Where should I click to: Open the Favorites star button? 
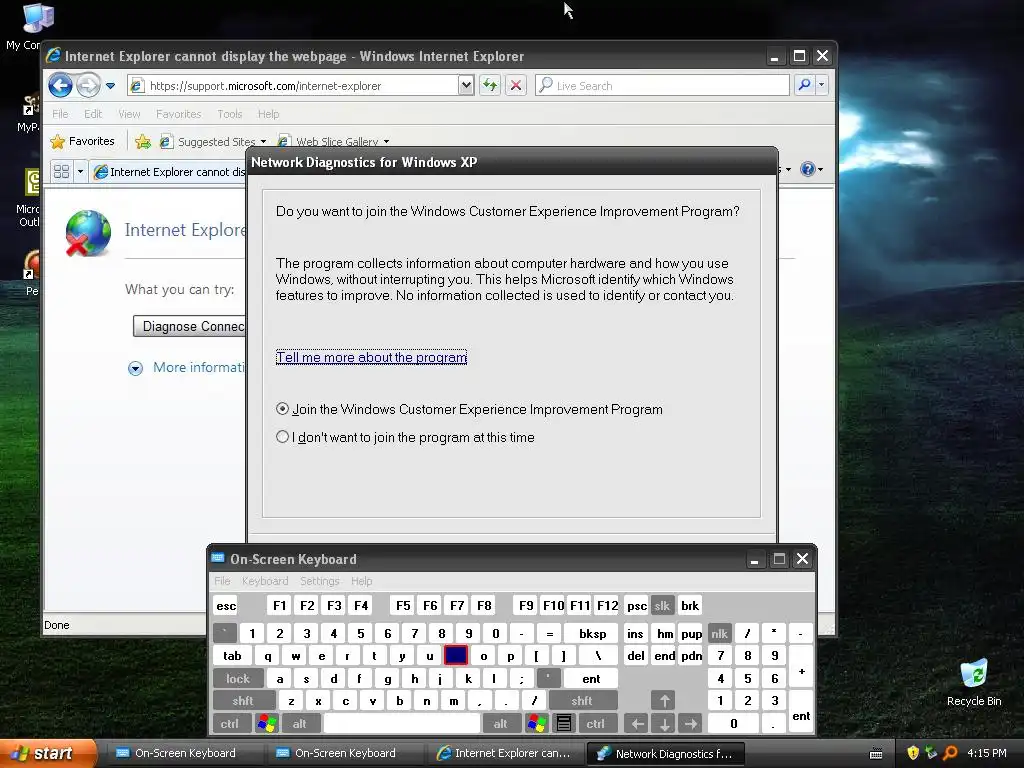click(x=82, y=141)
